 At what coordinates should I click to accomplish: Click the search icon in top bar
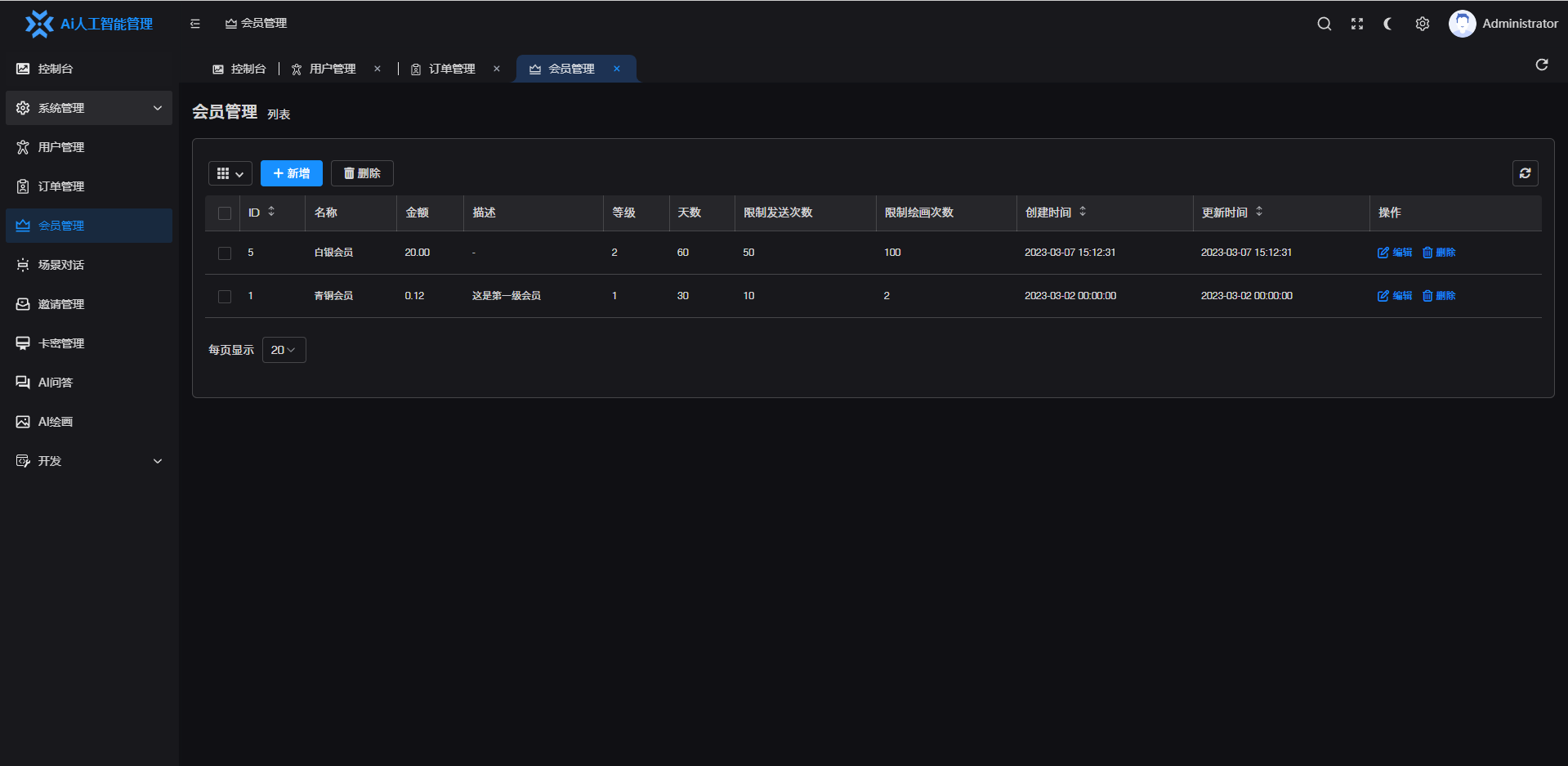point(1324,24)
